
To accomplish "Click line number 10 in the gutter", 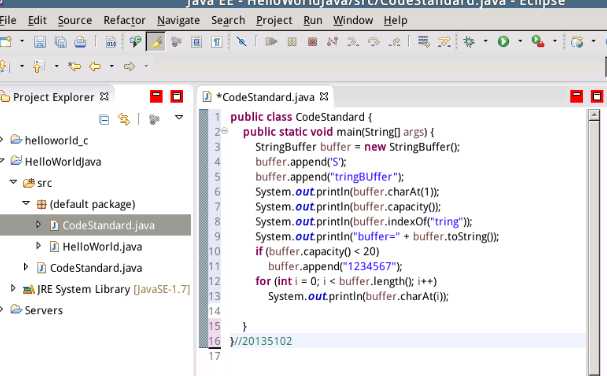I will 214,251.
